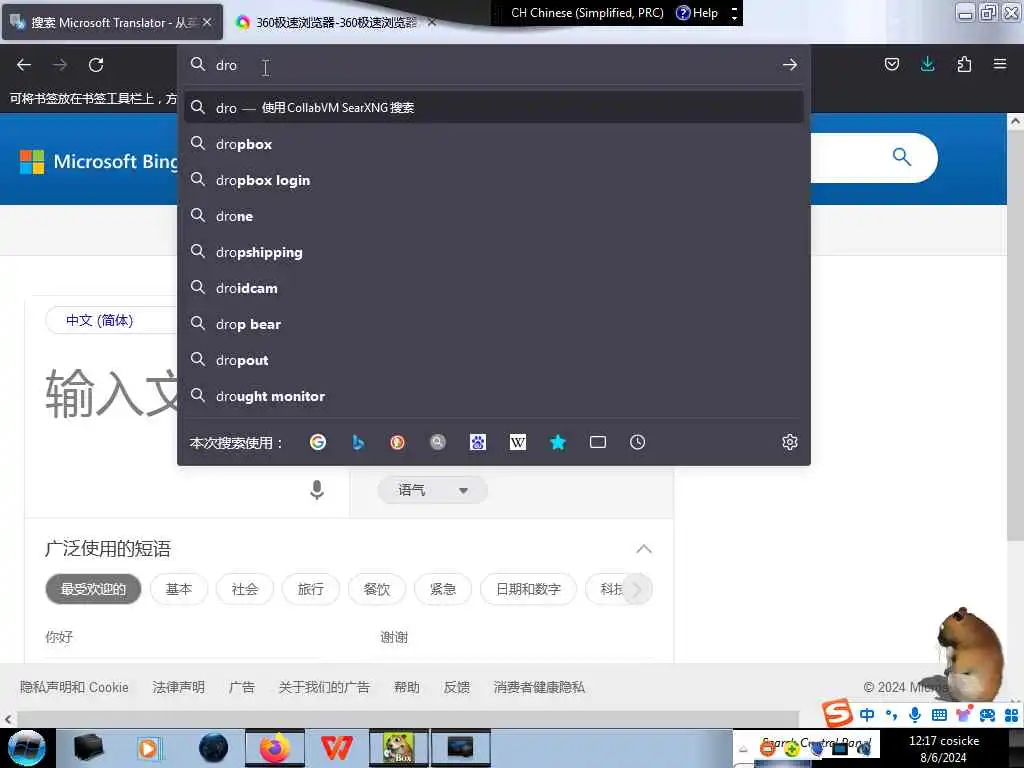Screen dimensions: 1024x768
Task: Select the dropbox login suggestion
Action: [494, 180]
